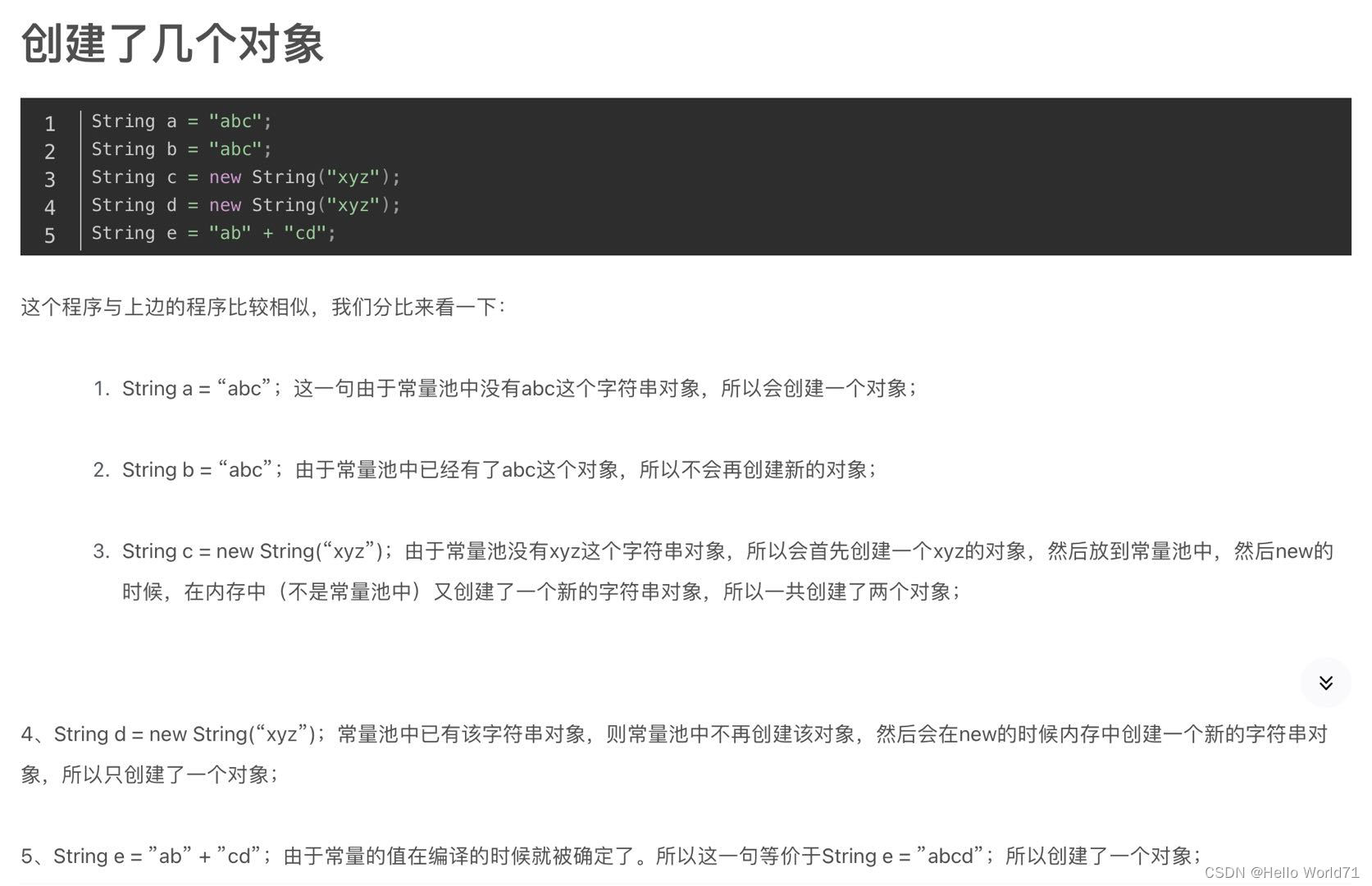Click list item 3 about String c

pos(713,571)
